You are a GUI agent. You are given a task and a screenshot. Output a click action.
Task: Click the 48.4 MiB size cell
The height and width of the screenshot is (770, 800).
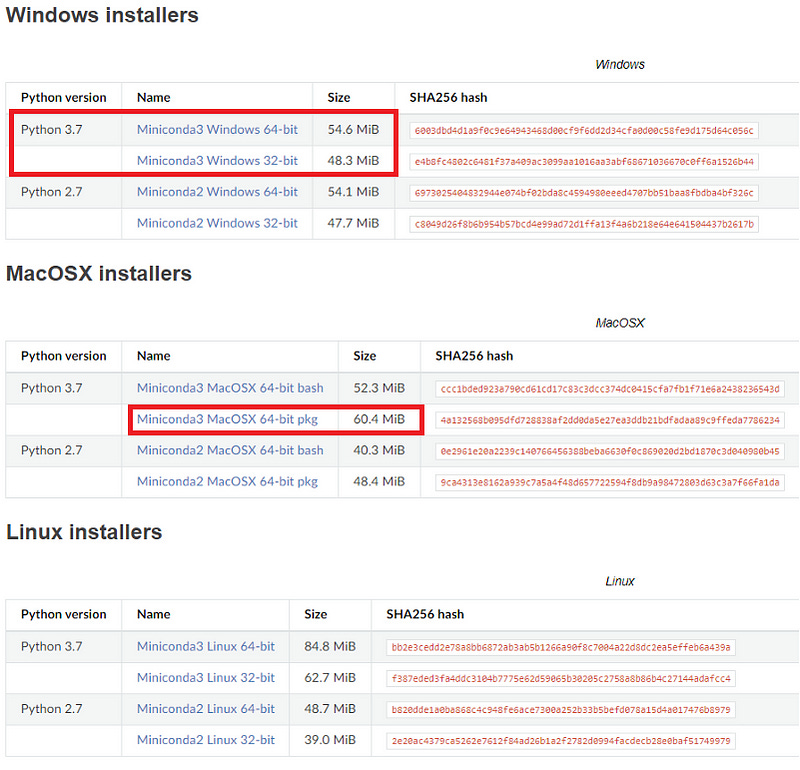(x=379, y=482)
